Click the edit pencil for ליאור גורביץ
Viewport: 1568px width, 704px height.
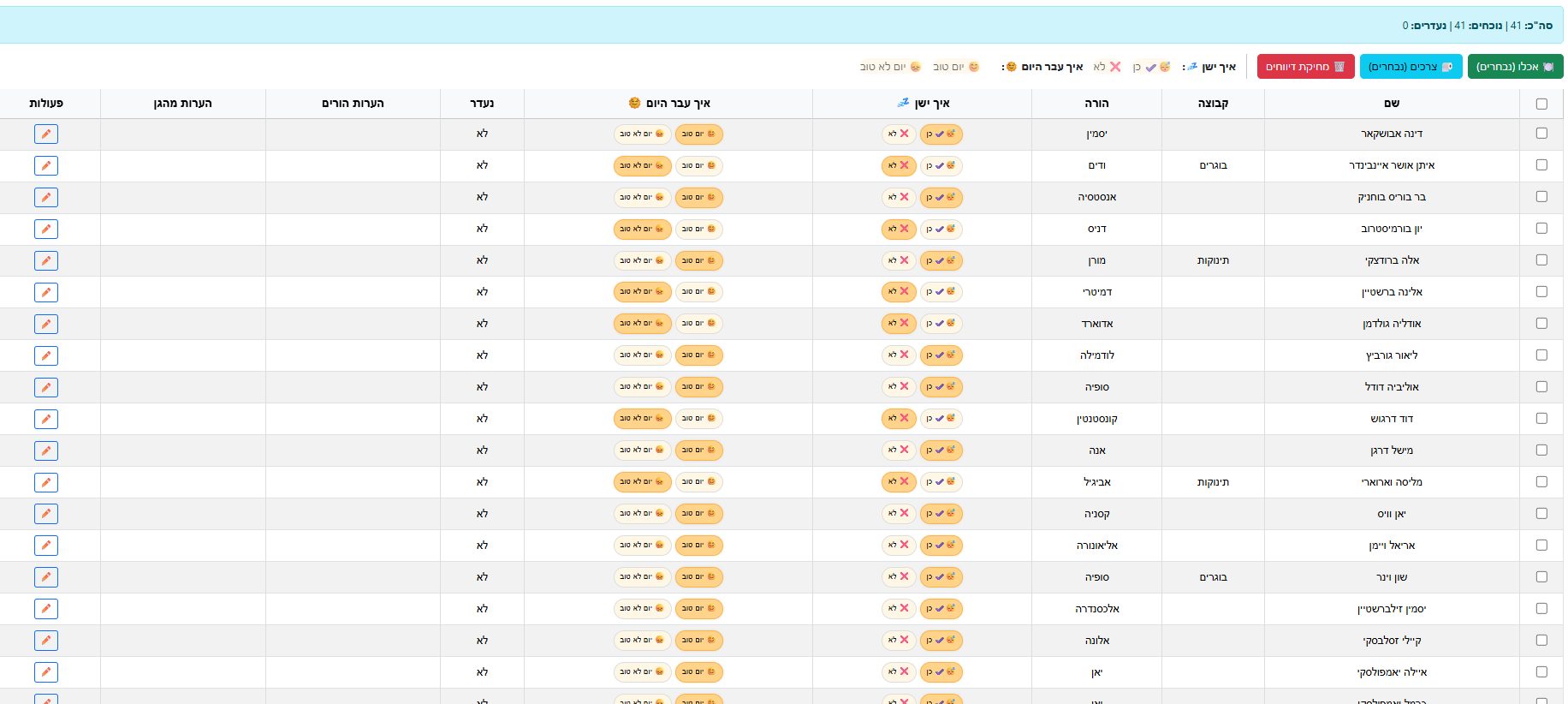click(46, 355)
